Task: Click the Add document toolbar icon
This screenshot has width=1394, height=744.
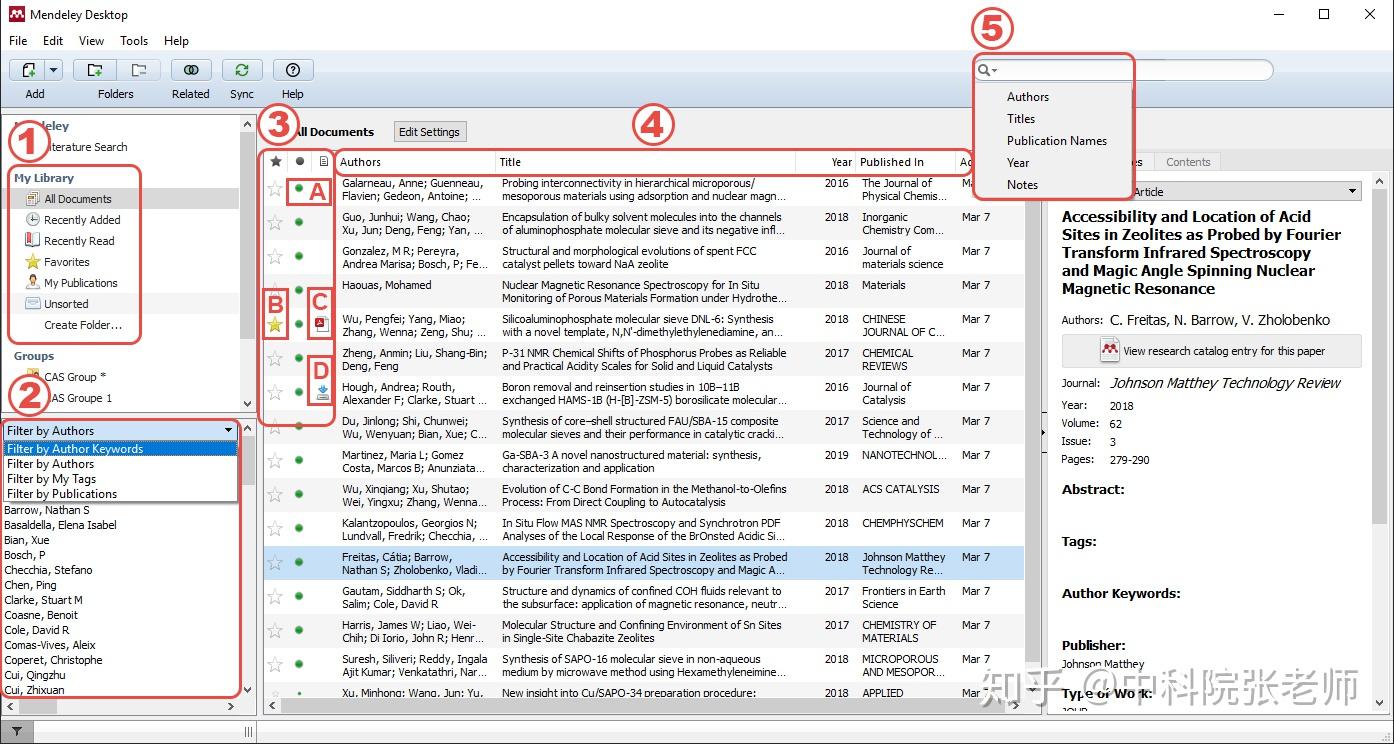Action: [29, 69]
